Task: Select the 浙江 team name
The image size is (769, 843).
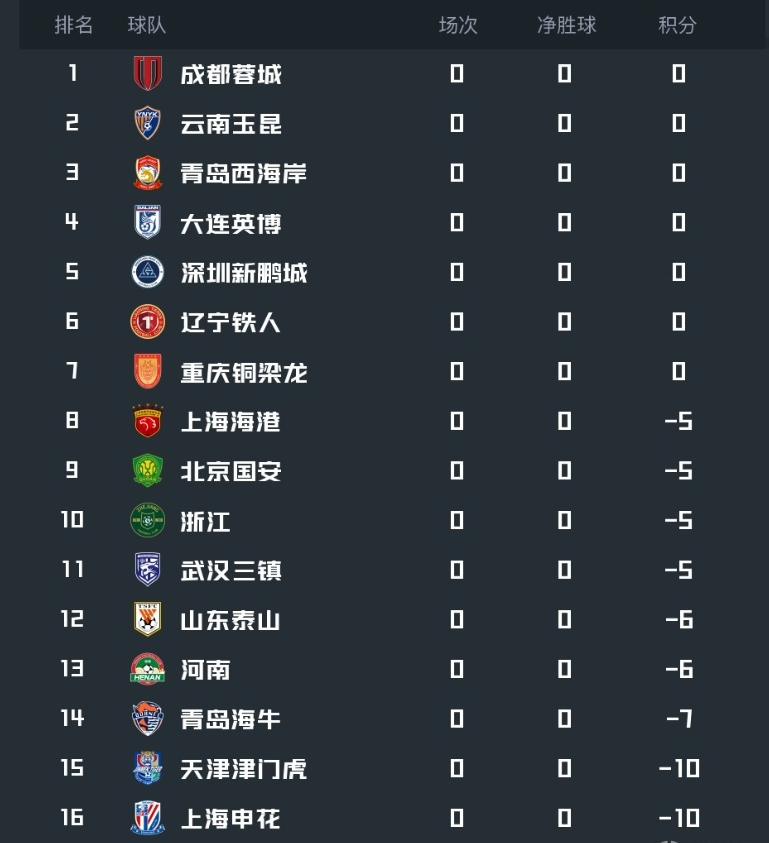Action: (205, 521)
